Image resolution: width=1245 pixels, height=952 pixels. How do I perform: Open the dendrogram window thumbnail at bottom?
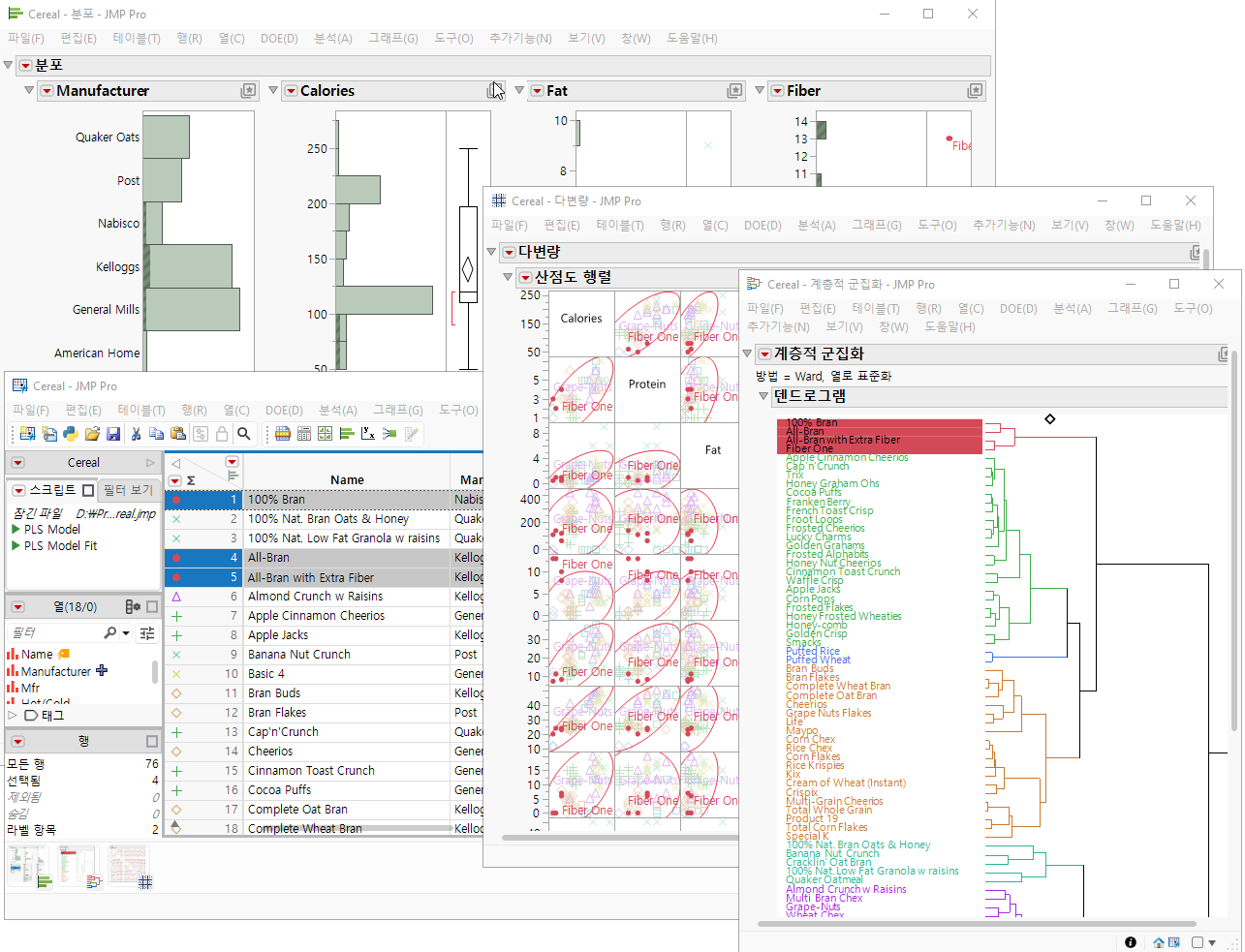[78, 867]
